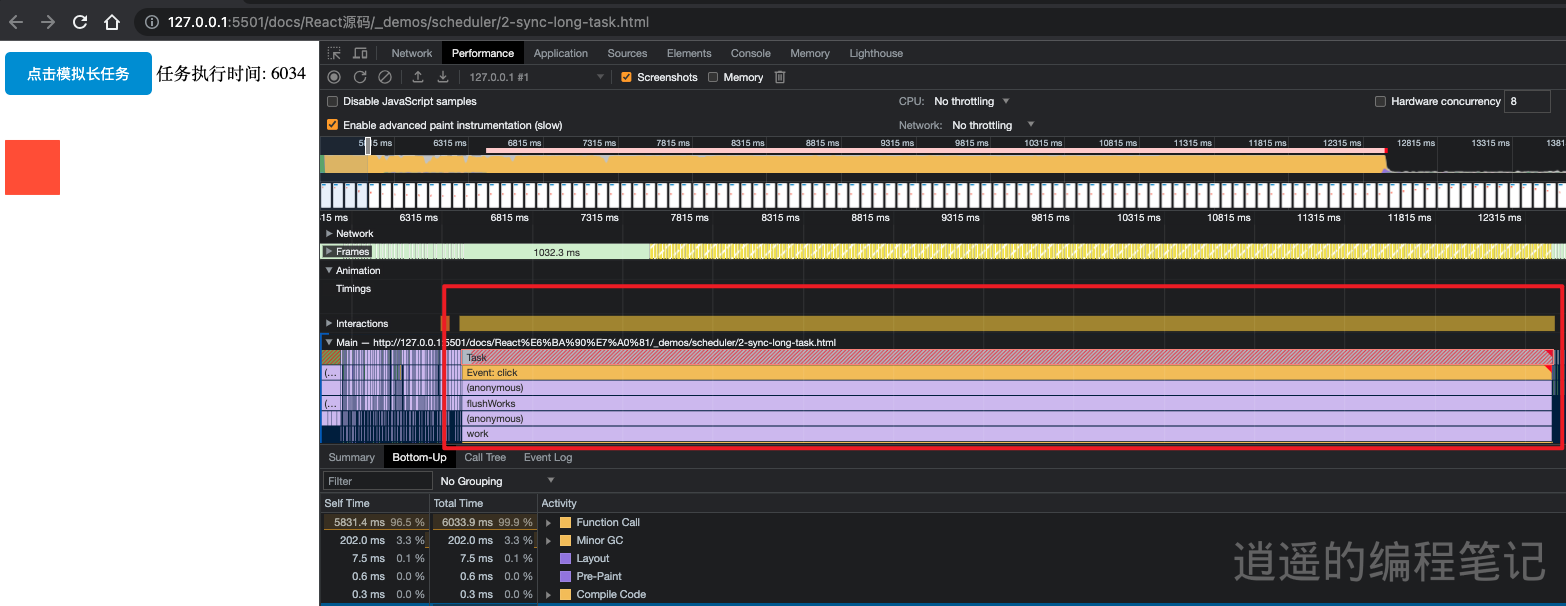Enable the Disable JavaScript samples checkbox
This screenshot has height=606, width=1566.
tap(333, 101)
